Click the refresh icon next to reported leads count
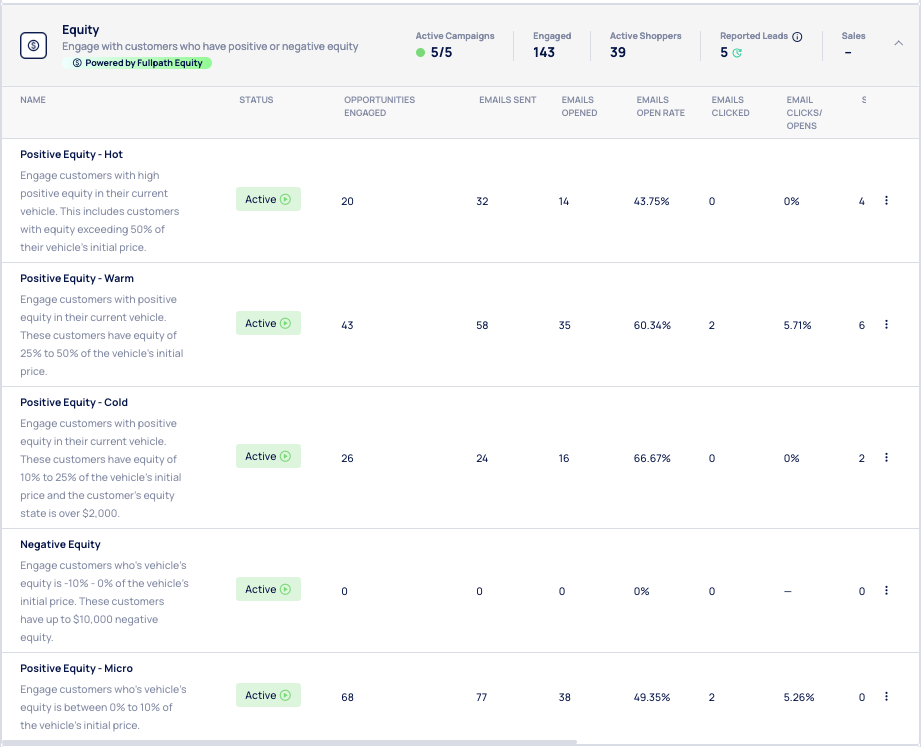 tap(738, 53)
